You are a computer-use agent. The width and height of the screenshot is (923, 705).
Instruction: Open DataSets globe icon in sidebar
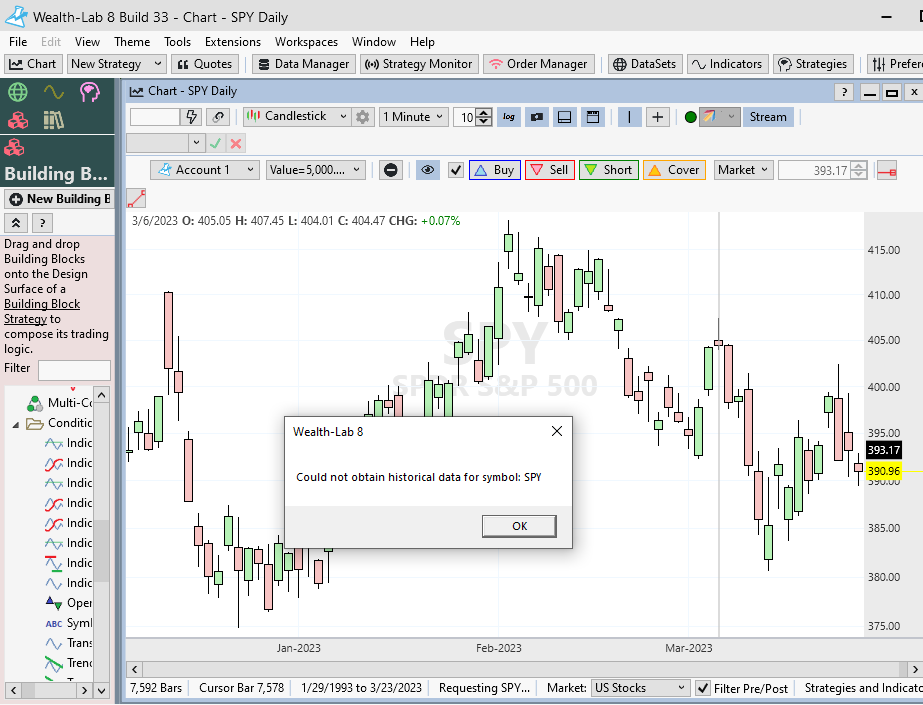(x=18, y=92)
